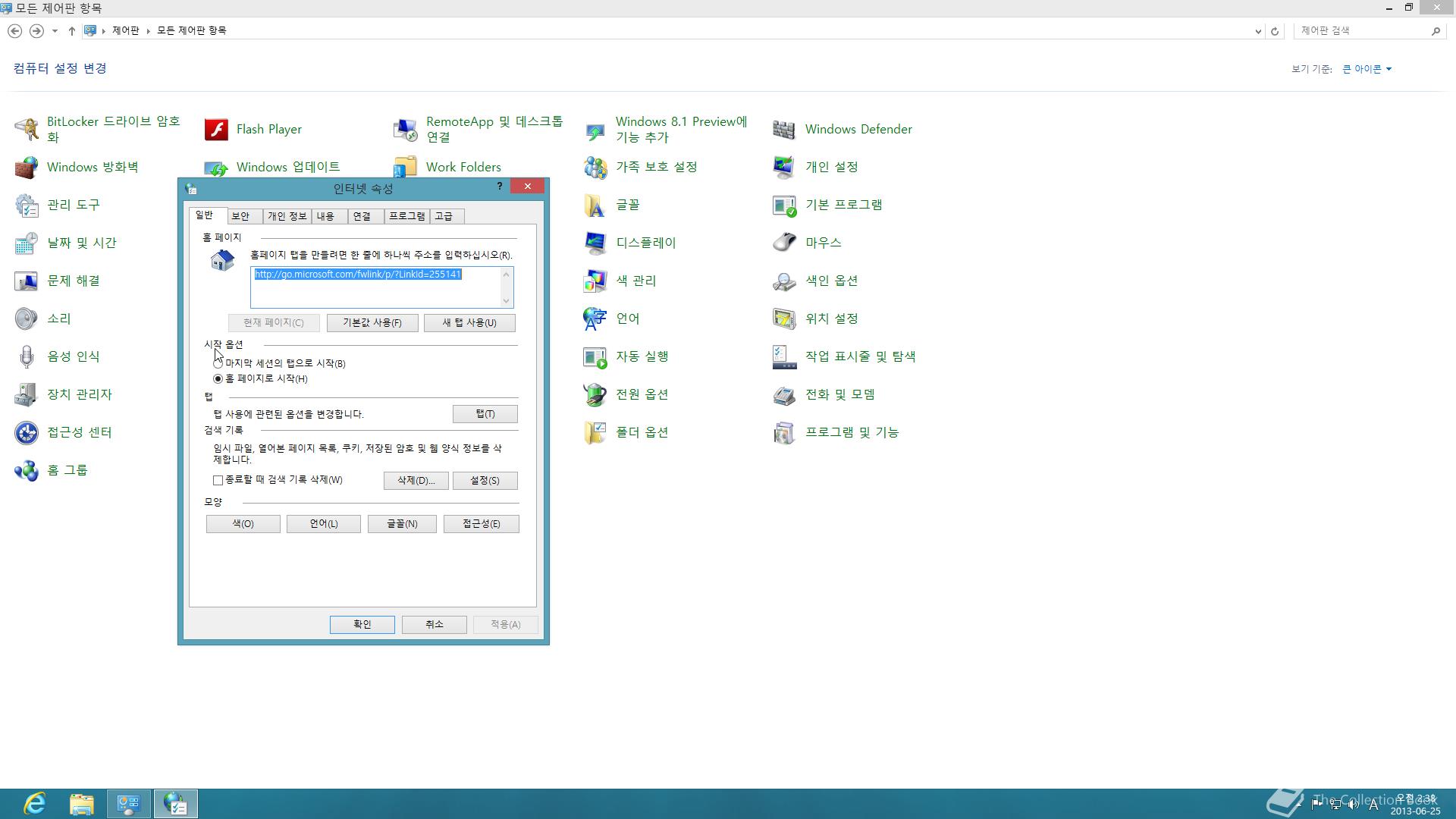Open 자동 실행 icon
This screenshot has width=1456, height=819.
[x=595, y=356]
